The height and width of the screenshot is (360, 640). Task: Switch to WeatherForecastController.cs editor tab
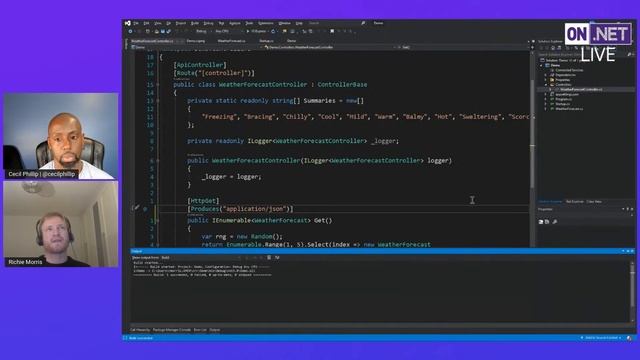(152, 41)
